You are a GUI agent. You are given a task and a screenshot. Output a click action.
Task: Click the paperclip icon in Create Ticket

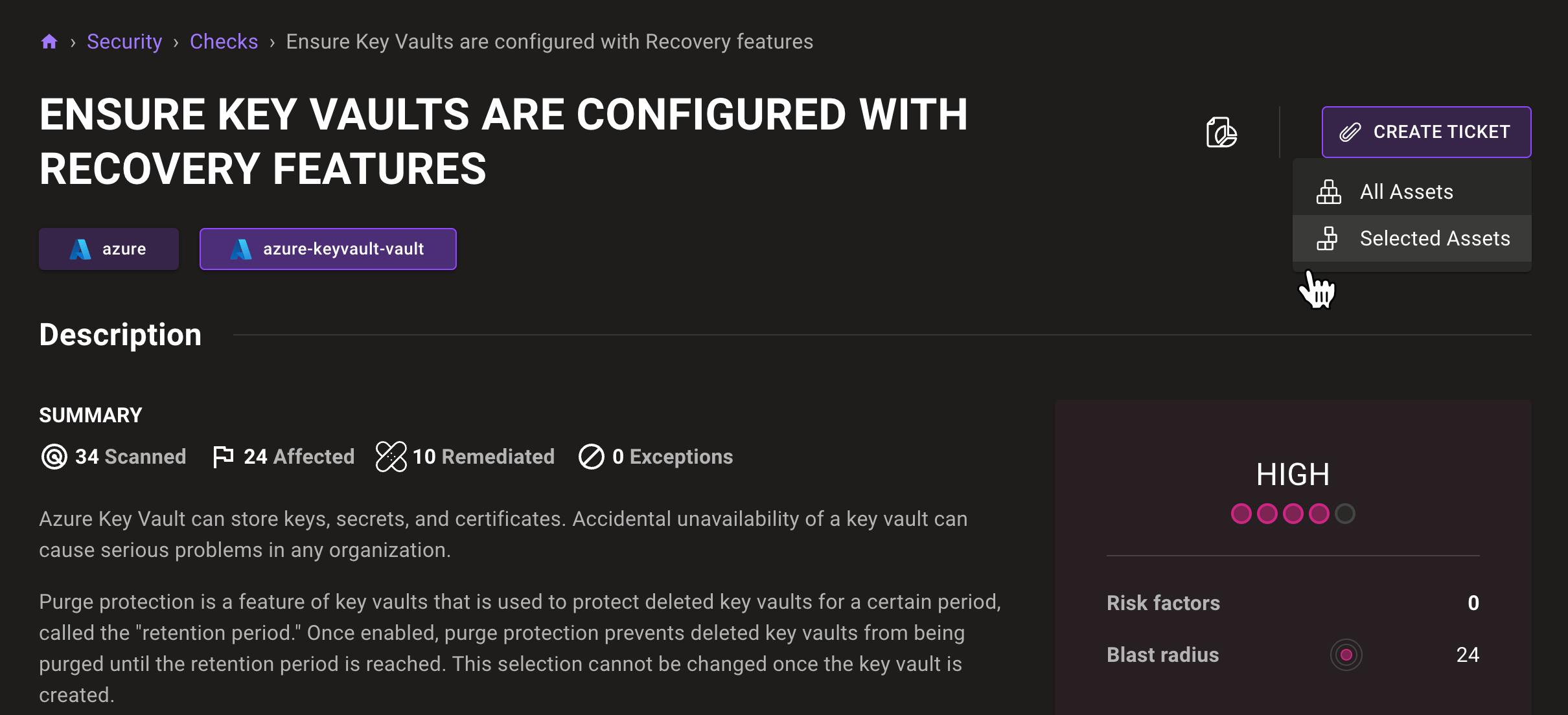(x=1350, y=132)
